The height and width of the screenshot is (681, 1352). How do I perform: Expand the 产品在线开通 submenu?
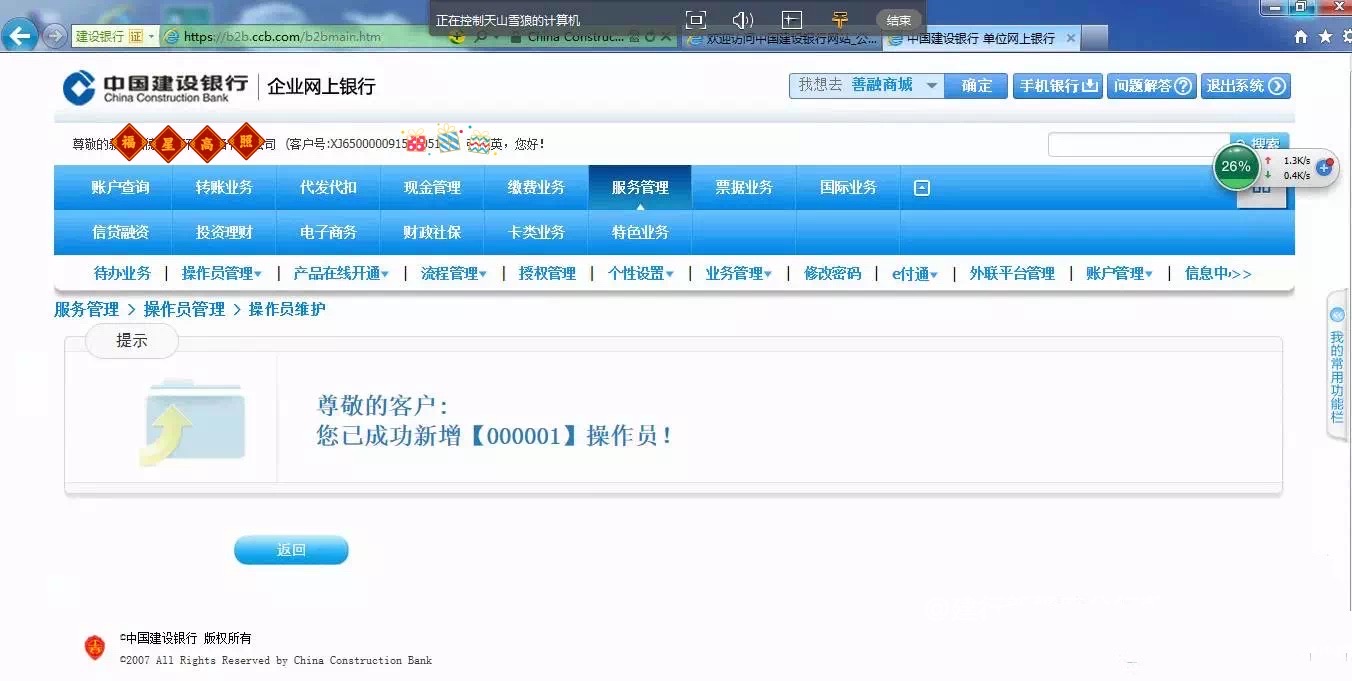click(x=341, y=273)
